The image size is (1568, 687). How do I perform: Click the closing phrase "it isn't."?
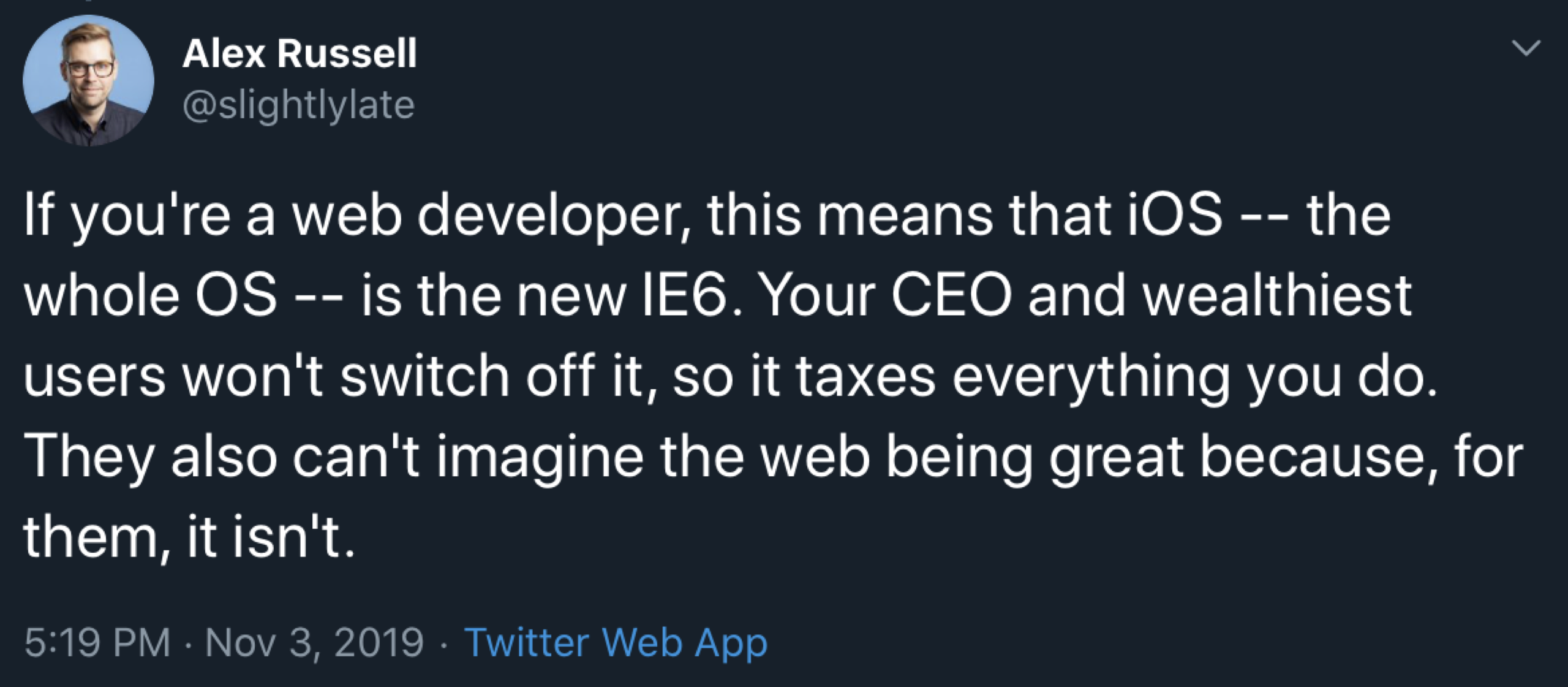click(x=270, y=536)
